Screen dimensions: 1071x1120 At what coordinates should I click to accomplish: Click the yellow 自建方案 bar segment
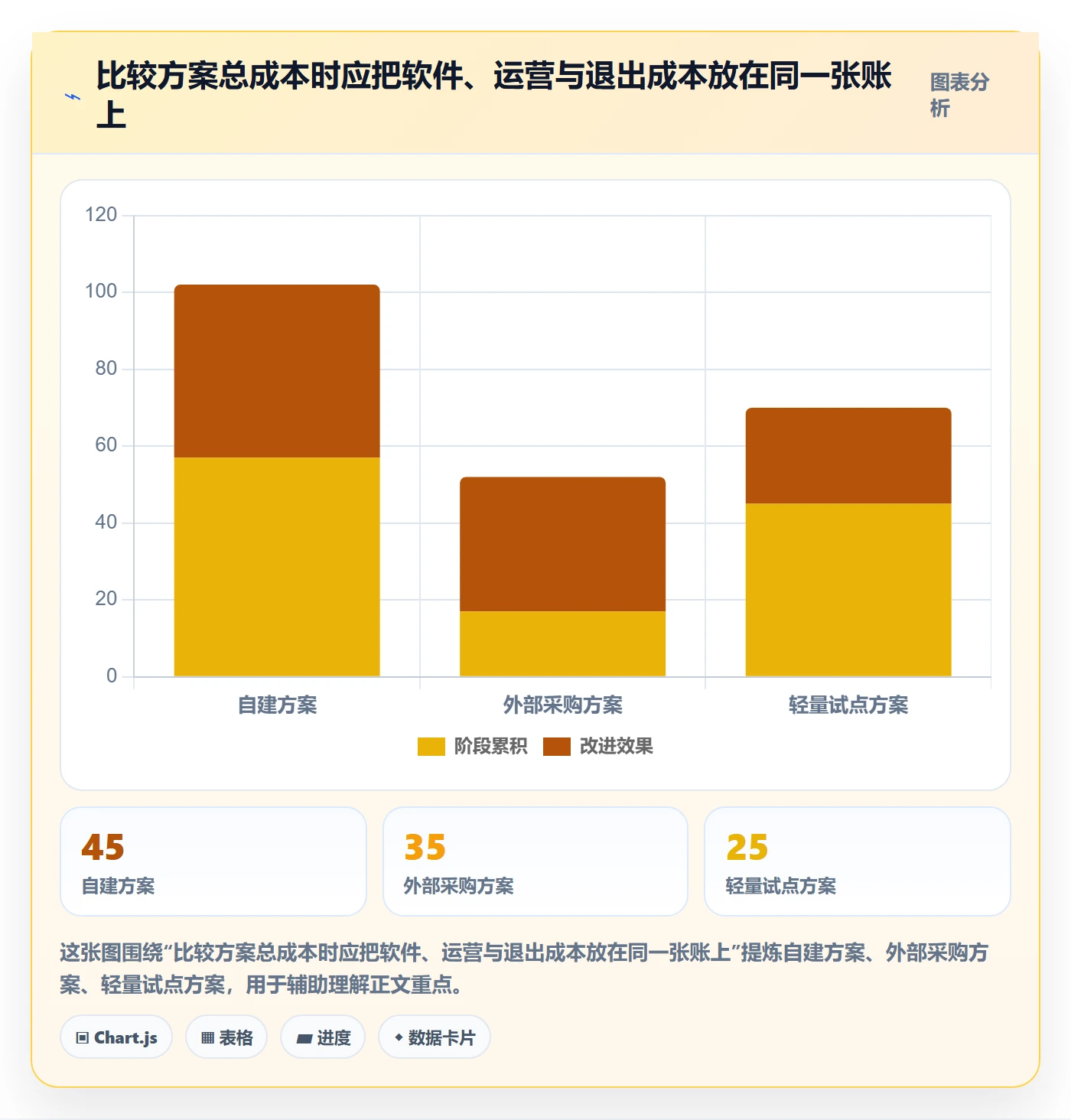click(x=277, y=567)
